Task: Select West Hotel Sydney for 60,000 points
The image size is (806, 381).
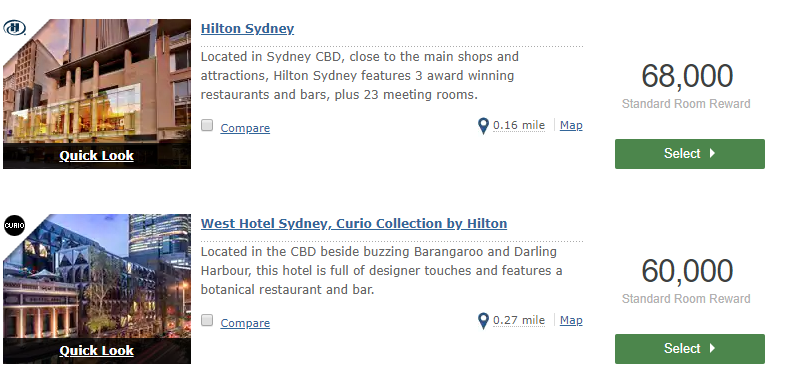Action: tap(690, 349)
